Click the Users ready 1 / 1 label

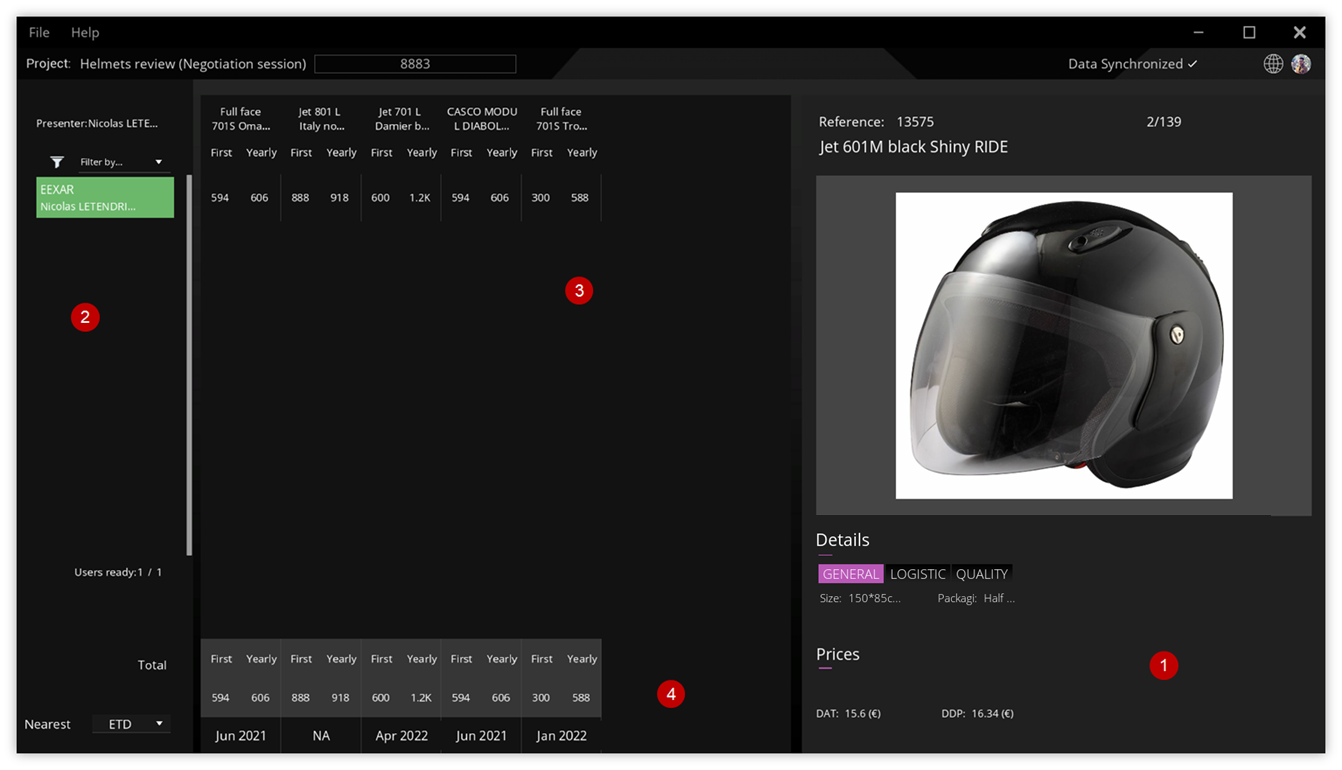pyautogui.click(x=118, y=573)
